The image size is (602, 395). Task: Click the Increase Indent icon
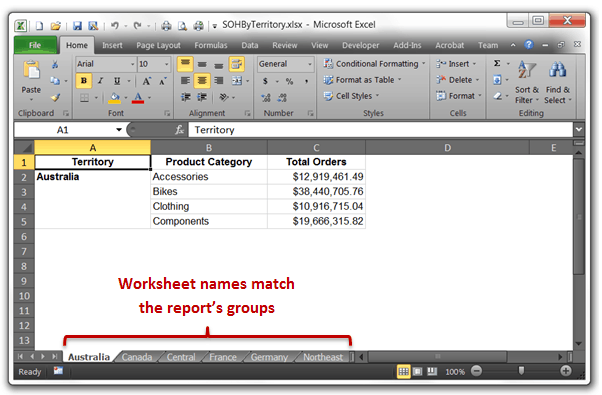tap(202, 97)
